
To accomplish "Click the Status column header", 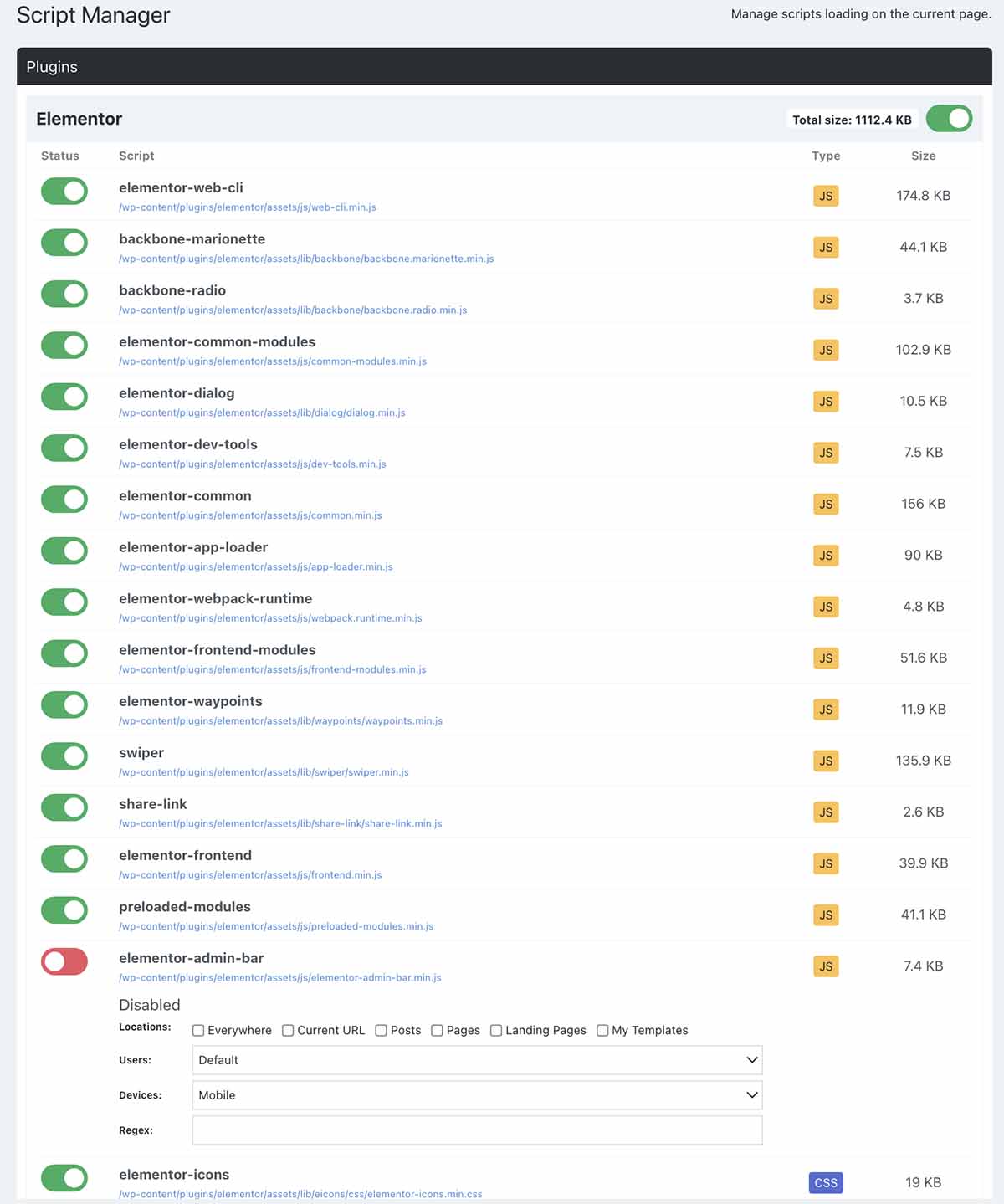I will click(x=60, y=156).
